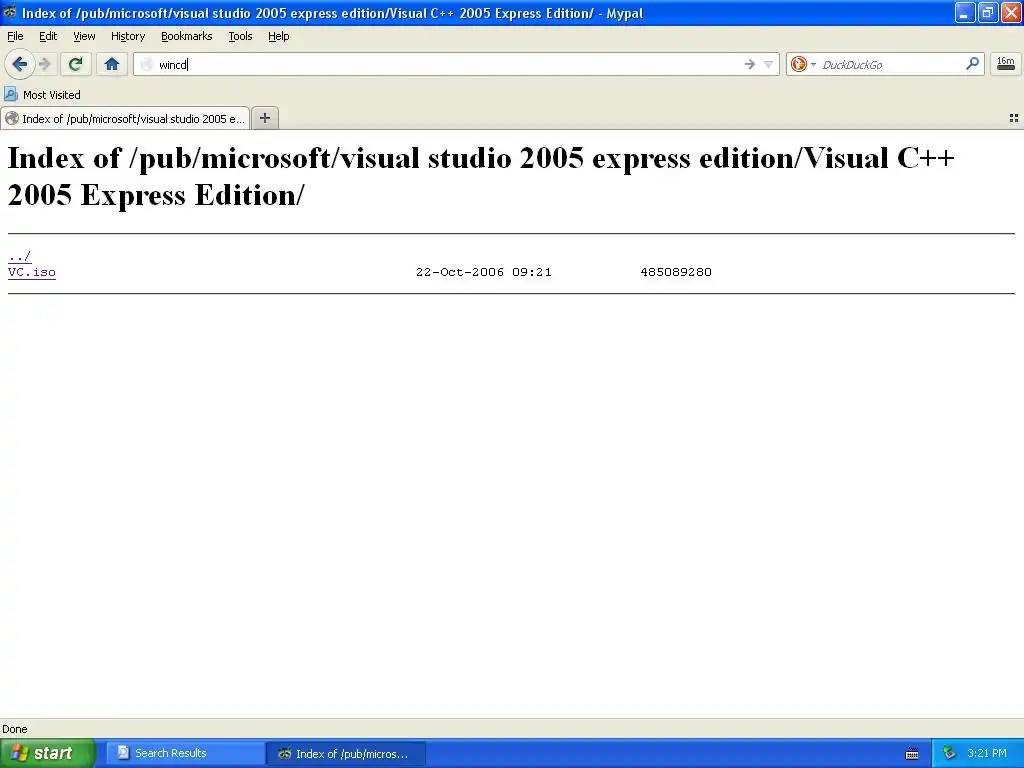Click the file date 22-Oct-2006 09:21

pos(483,272)
